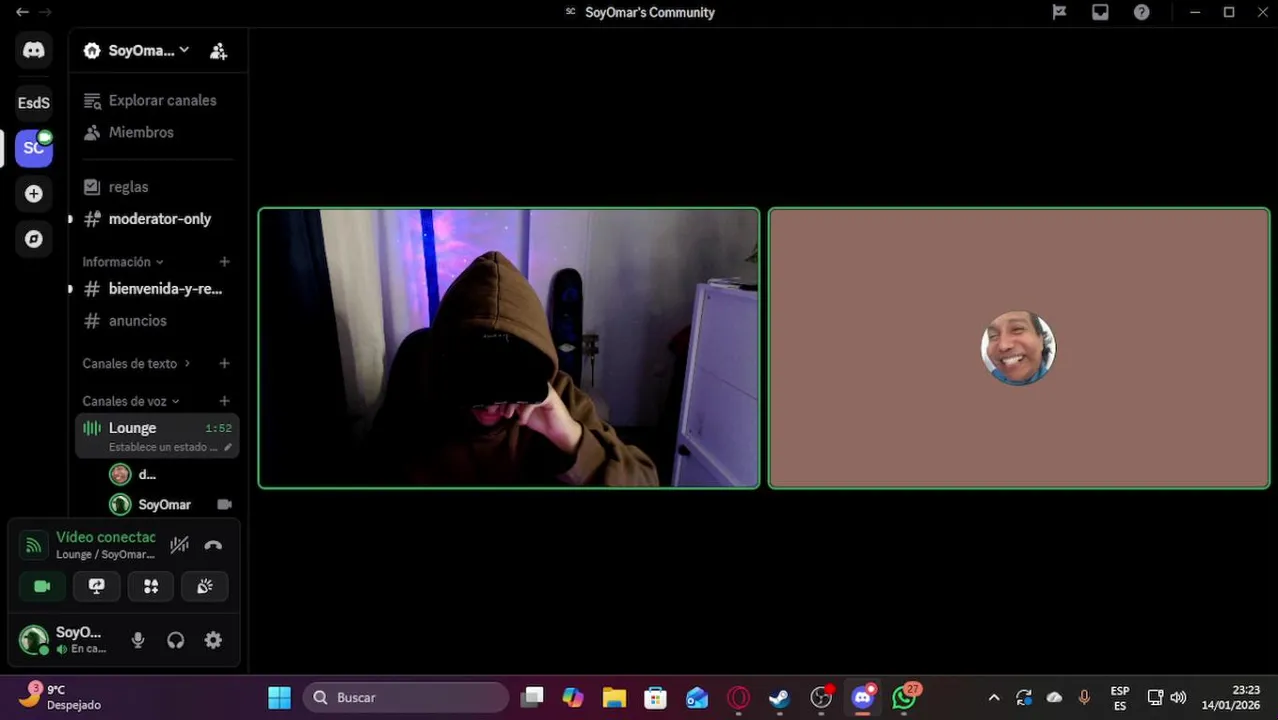The width and height of the screenshot is (1278, 720).
Task: Open ESP language input switcher
Action: click(1120, 697)
